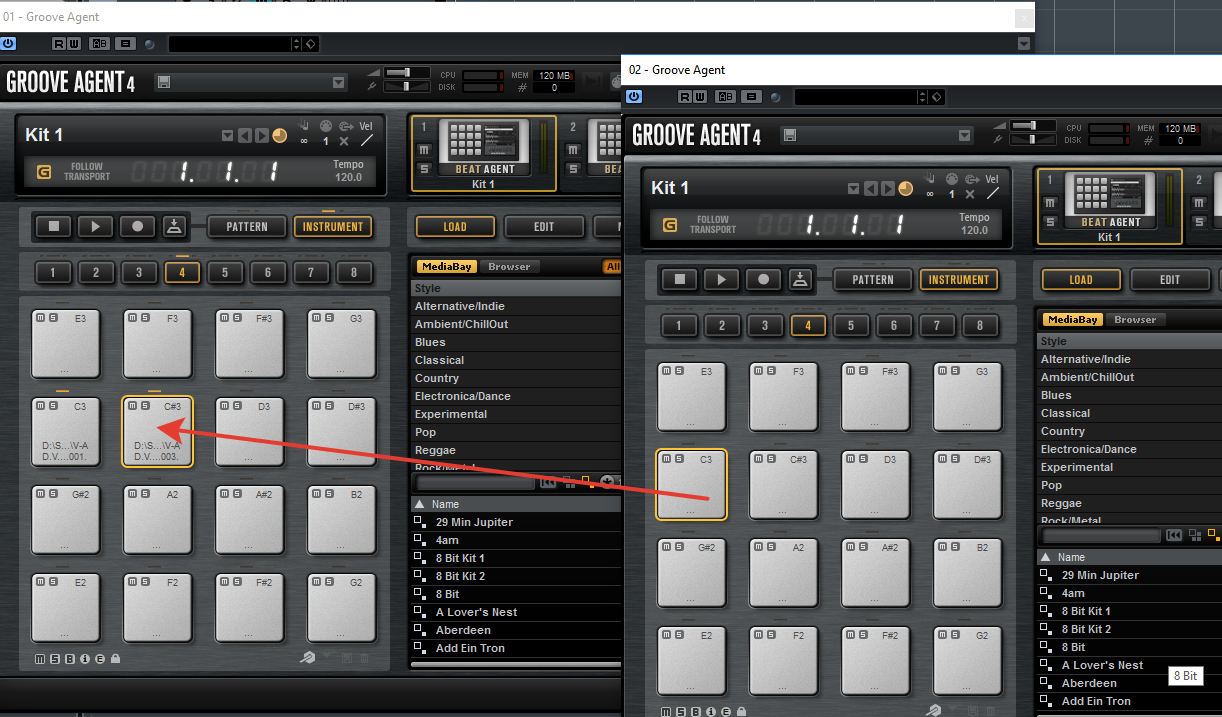Viewport: 1222px width, 717px height.
Task: Click the Follow Transport G icon in 01 window
Action: [x=43, y=172]
